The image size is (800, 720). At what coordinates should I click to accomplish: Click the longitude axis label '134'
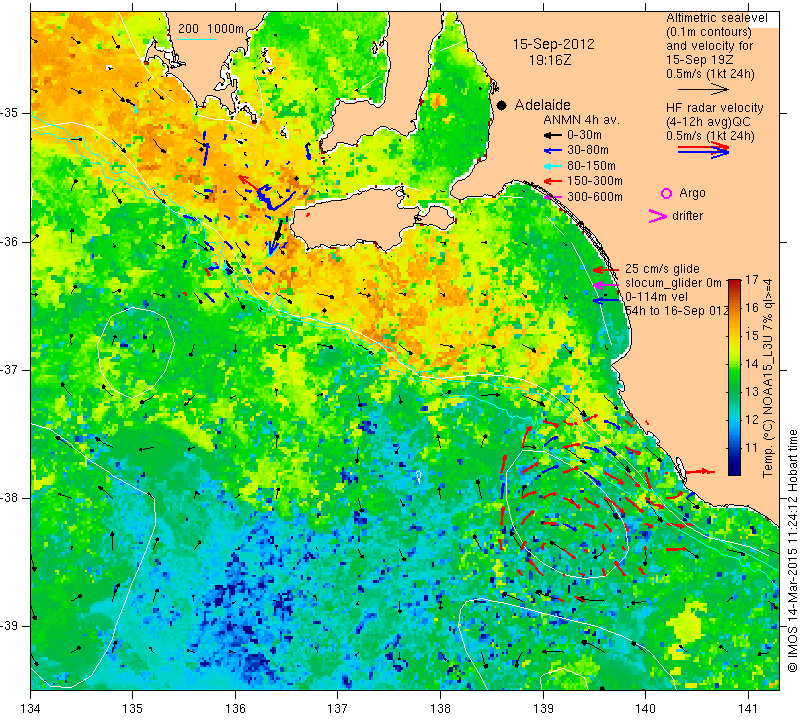click(x=31, y=708)
